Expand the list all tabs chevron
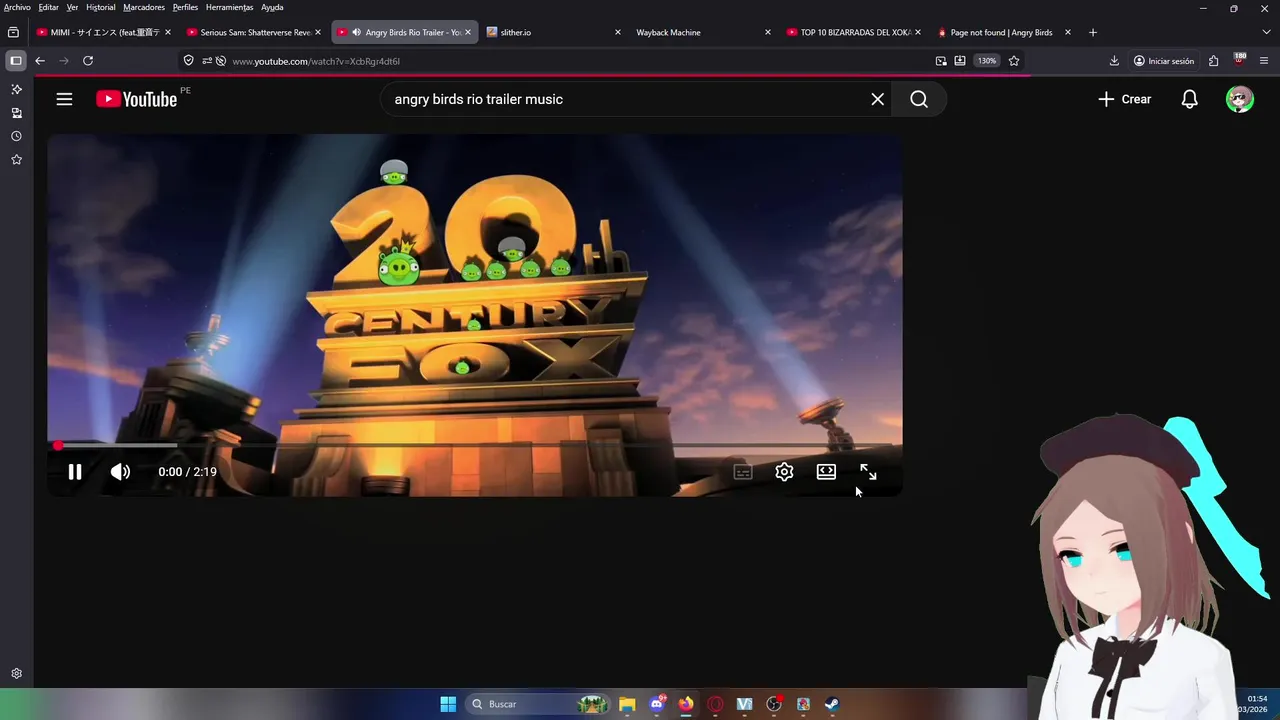This screenshot has width=1280, height=720. [x=1266, y=32]
